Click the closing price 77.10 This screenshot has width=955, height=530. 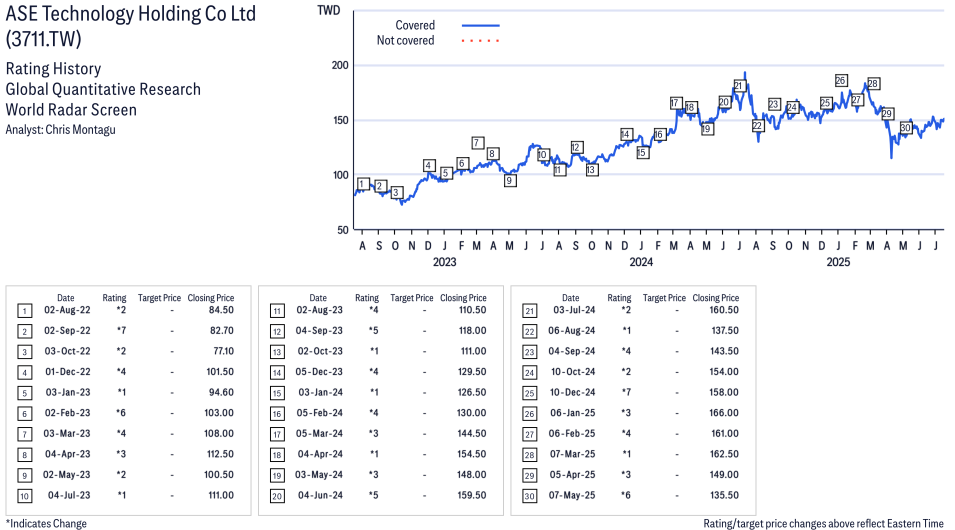[224, 352]
